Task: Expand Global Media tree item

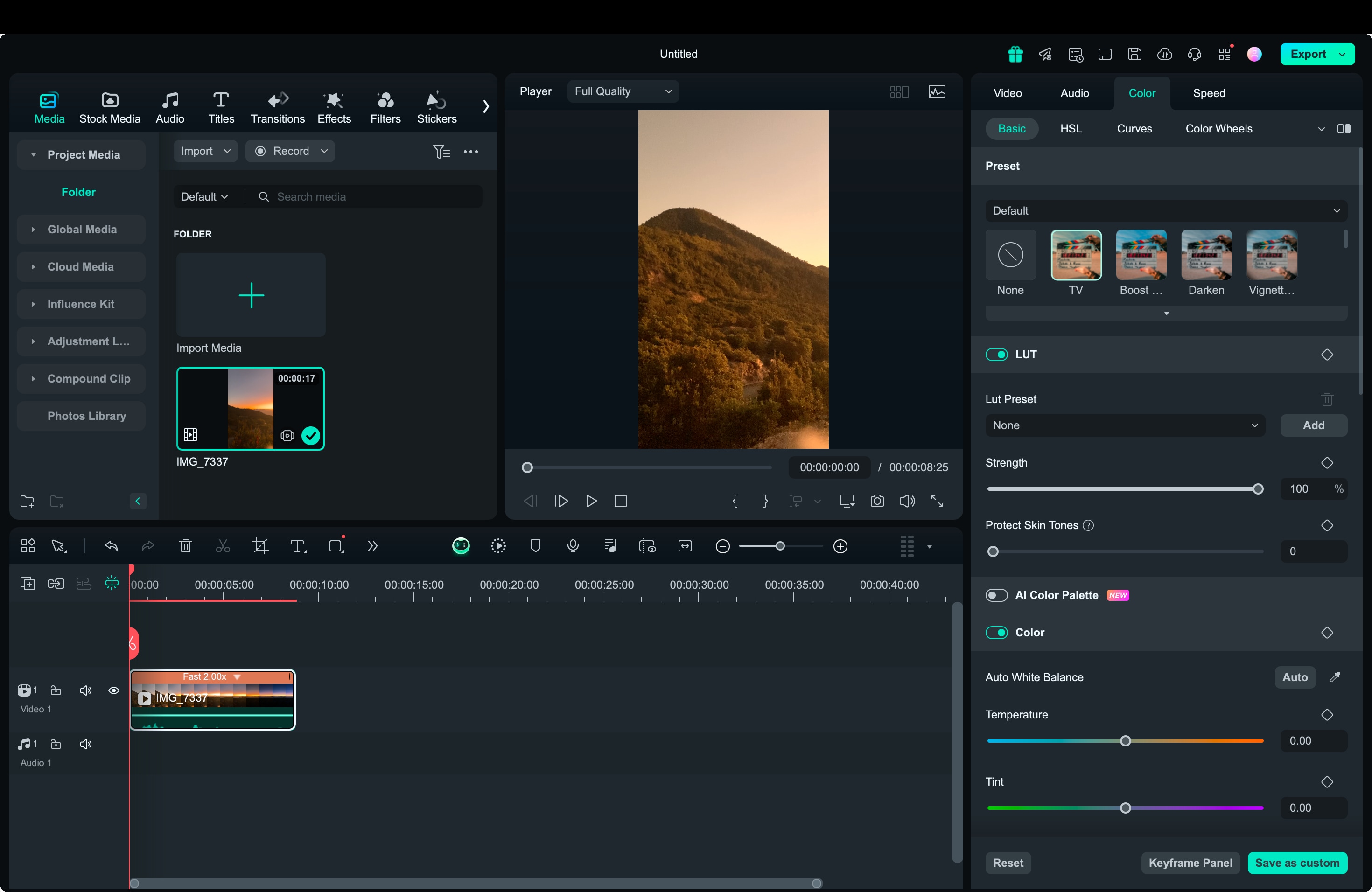Action: coord(81,230)
